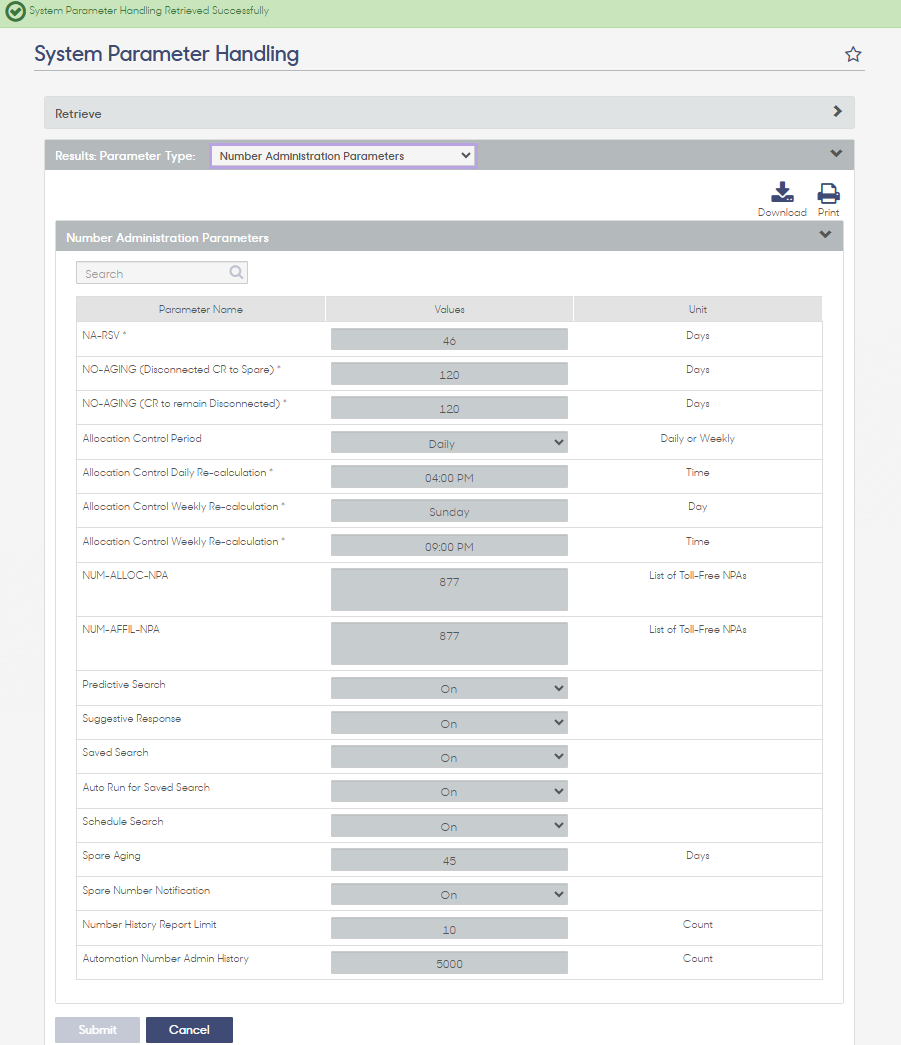Click the Print icon
901x1045 pixels.
point(828,193)
